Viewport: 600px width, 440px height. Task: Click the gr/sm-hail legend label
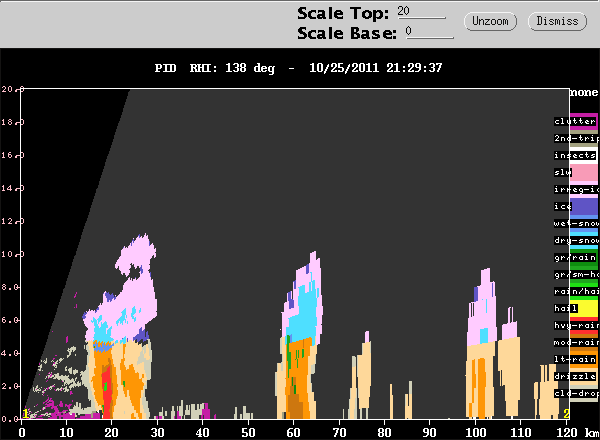[576, 274]
